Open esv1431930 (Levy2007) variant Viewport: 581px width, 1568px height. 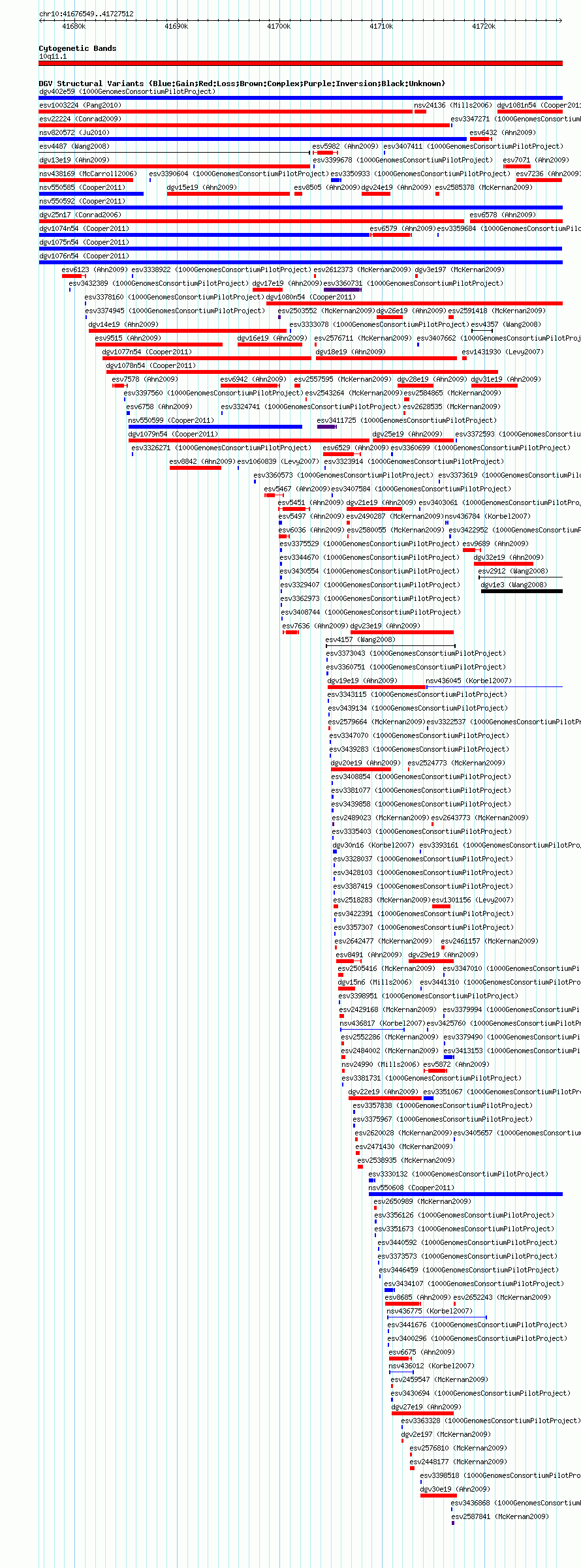point(503,352)
